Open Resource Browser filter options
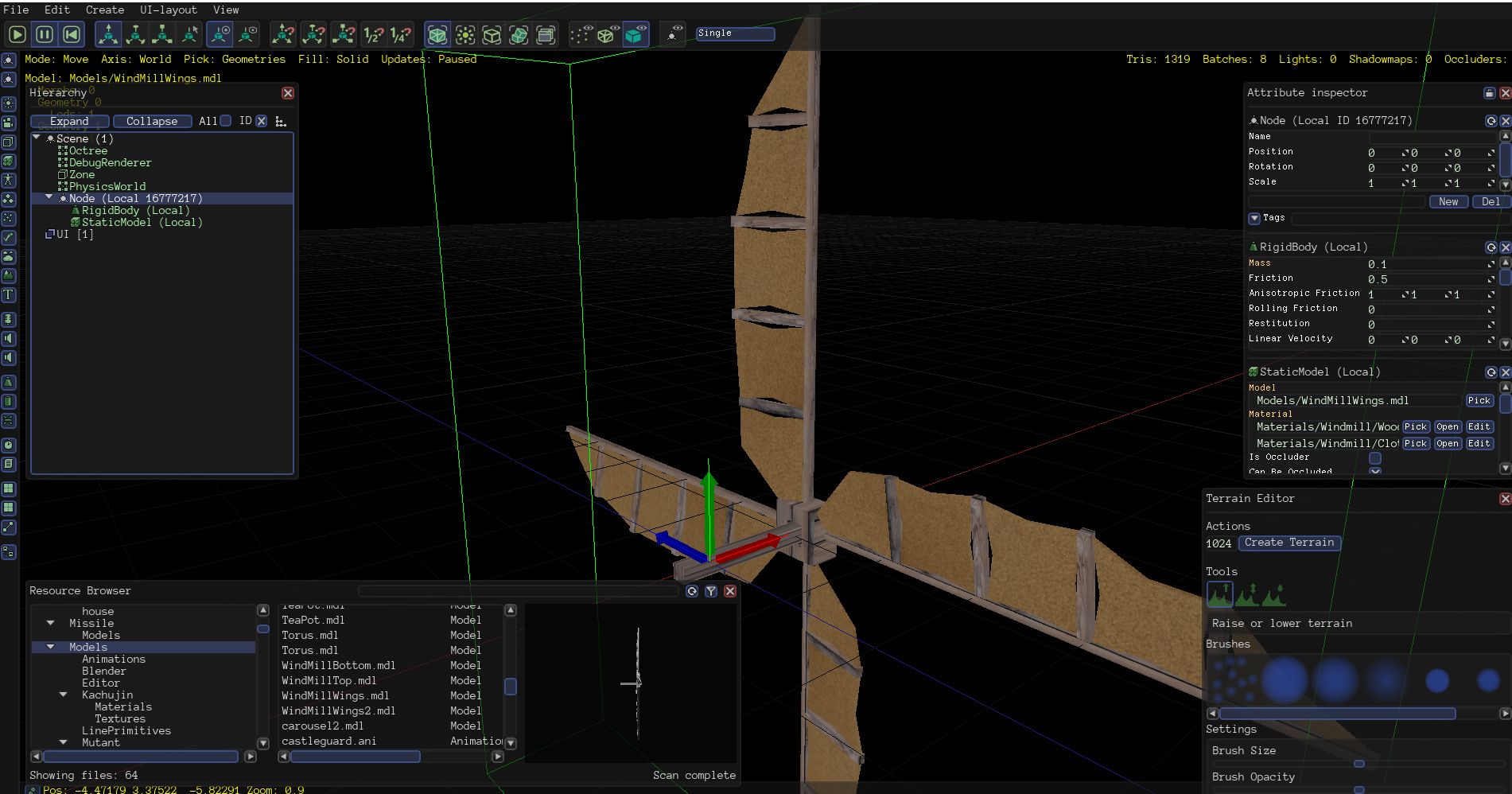Image resolution: width=1512 pixels, height=794 pixels. pyautogui.click(x=711, y=591)
